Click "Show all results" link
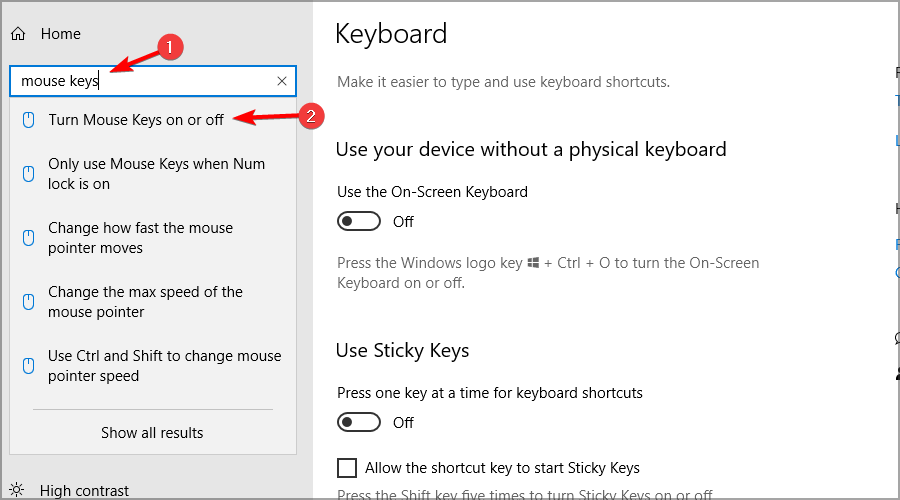900x500 pixels. [x=152, y=433]
